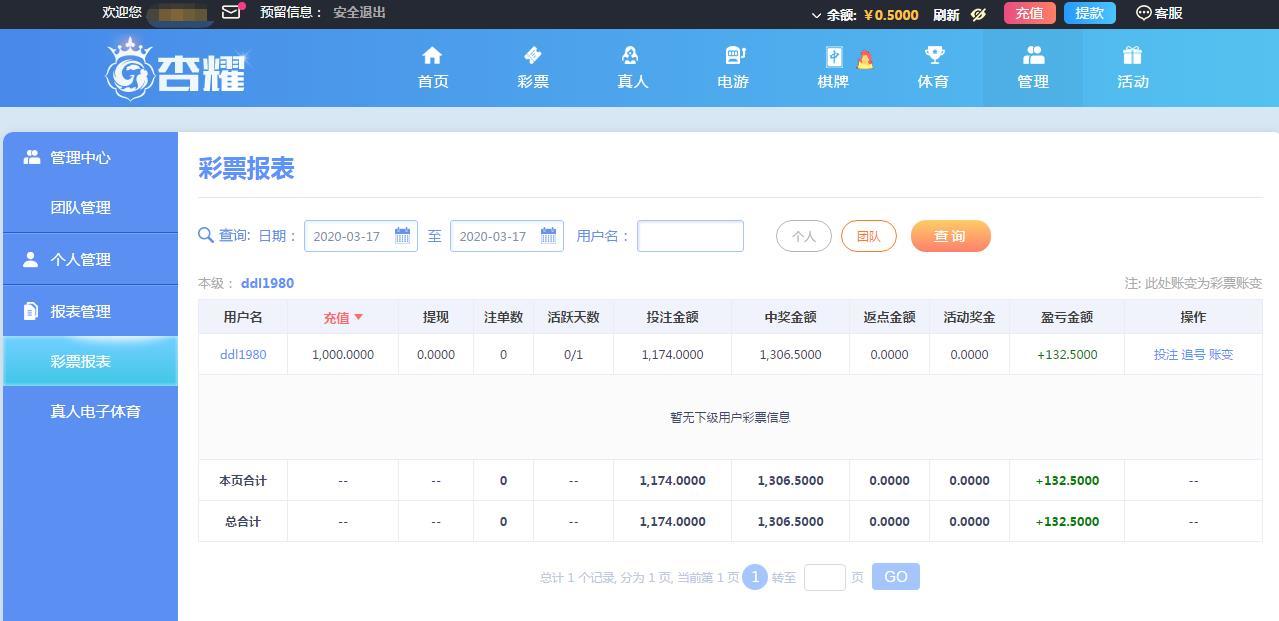
Task: Click the 投注金额 column header
Action: pos(672,317)
